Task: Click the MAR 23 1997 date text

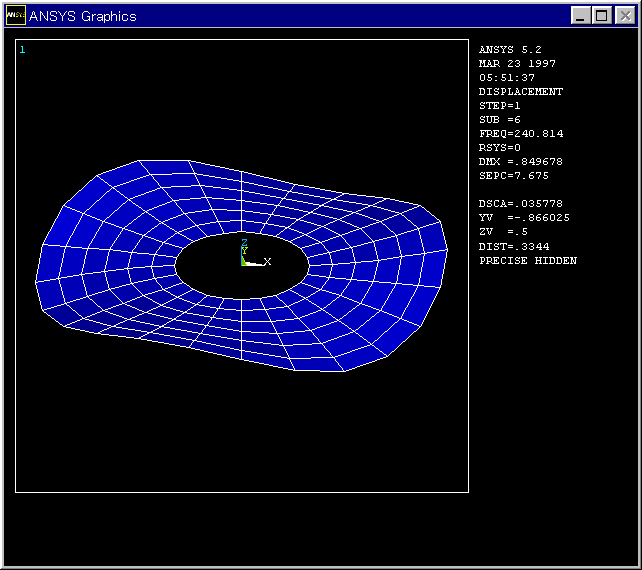Action: tap(517, 63)
